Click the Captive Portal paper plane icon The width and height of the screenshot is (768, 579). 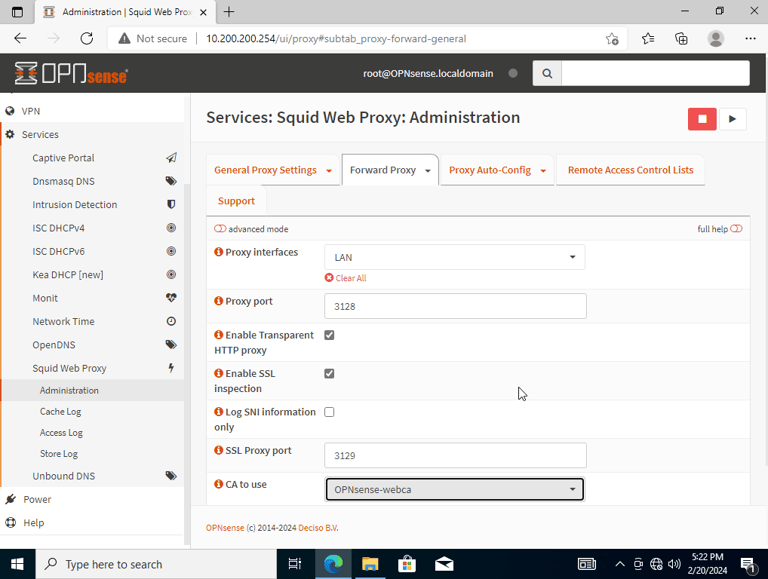tap(171, 158)
